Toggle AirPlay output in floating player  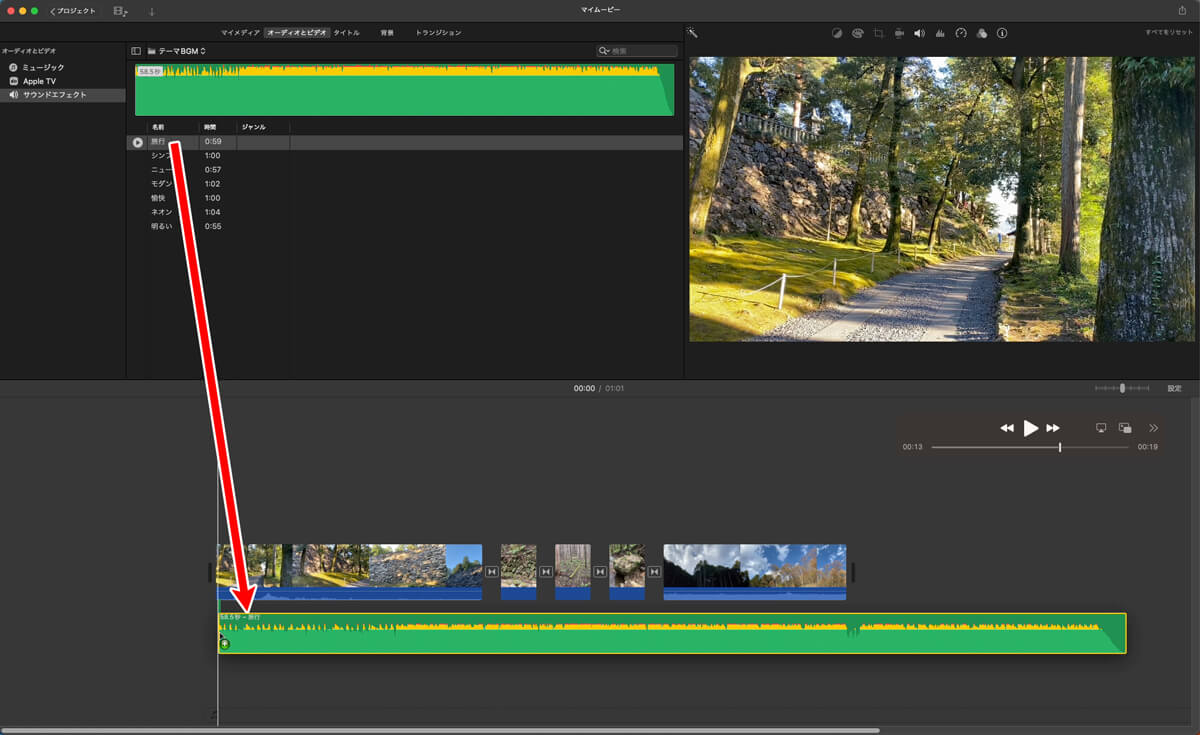(1101, 428)
